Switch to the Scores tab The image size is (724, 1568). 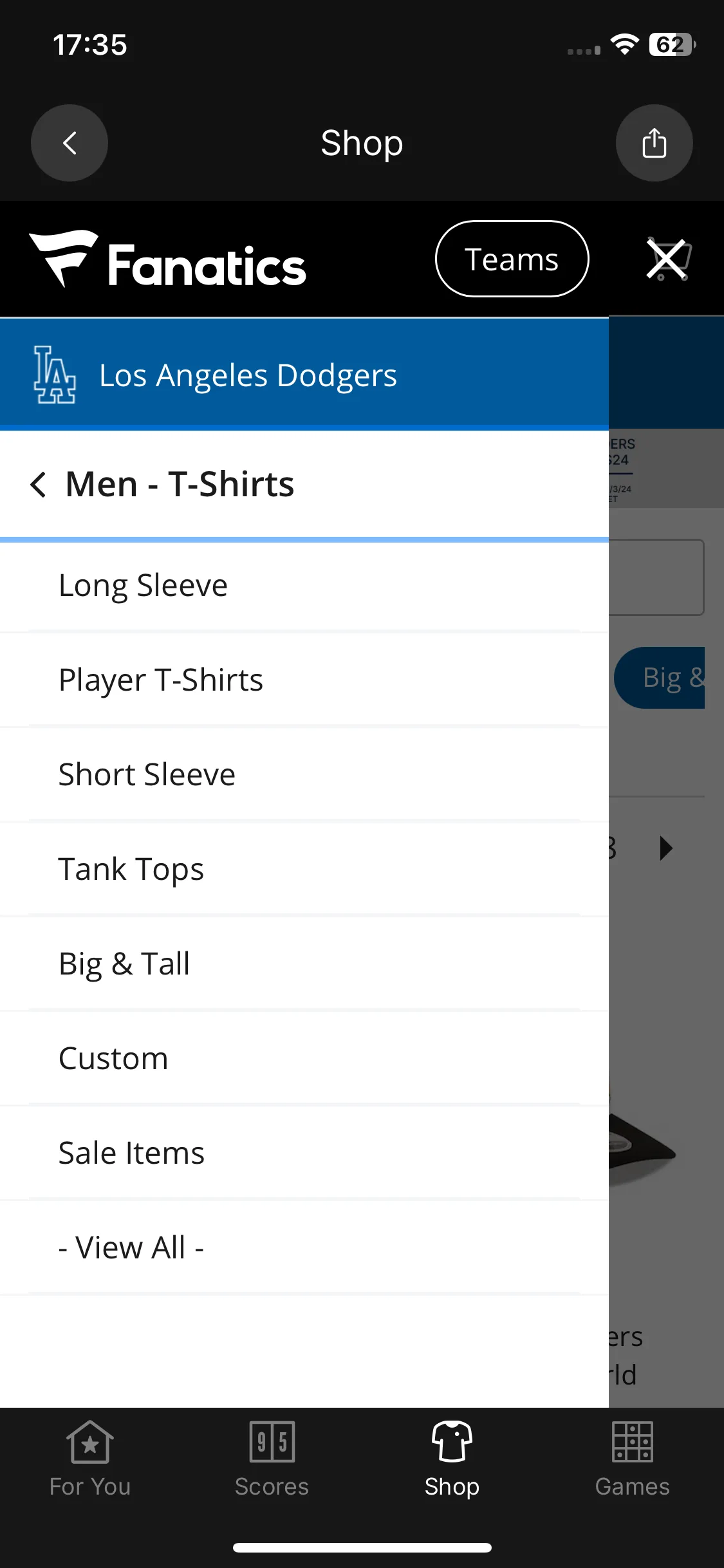pyautogui.click(x=272, y=1459)
